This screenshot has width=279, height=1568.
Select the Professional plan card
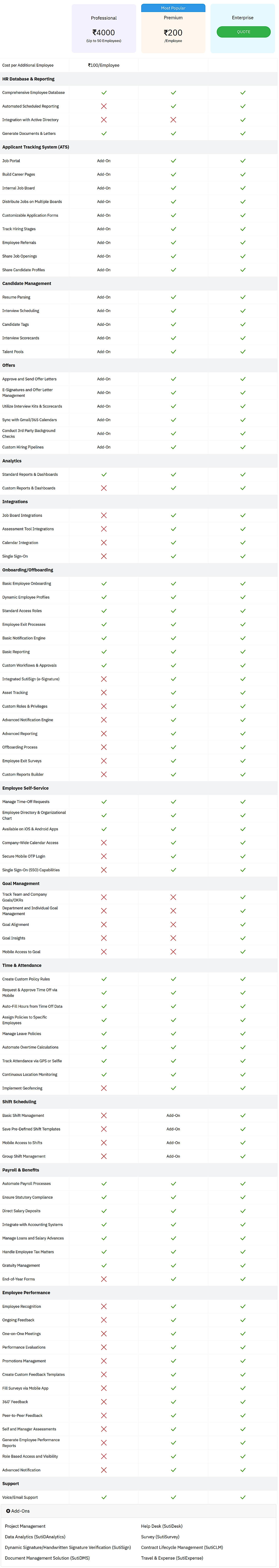click(103, 29)
